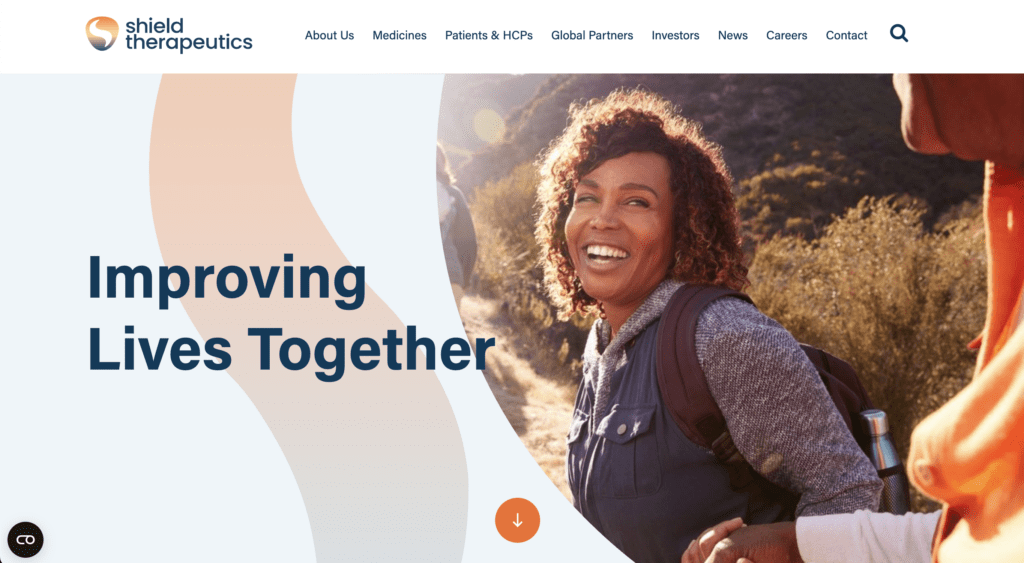Open the search magnifying glass icon
The width and height of the screenshot is (1024, 563).
pos(899,33)
